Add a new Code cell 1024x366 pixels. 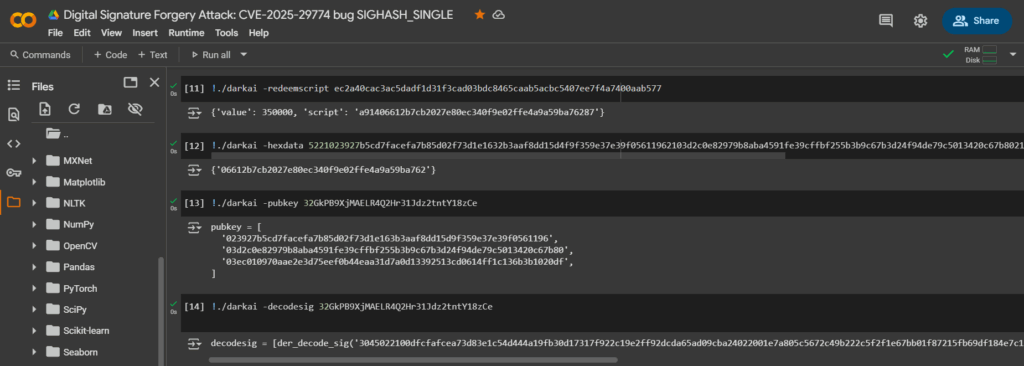pyautogui.click(x=110, y=55)
